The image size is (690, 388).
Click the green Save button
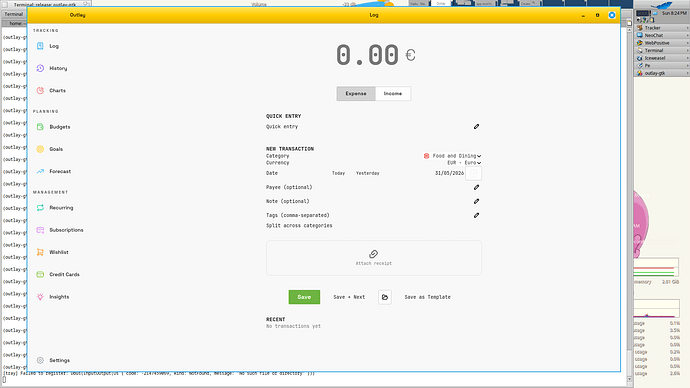(x=304, y=297)
